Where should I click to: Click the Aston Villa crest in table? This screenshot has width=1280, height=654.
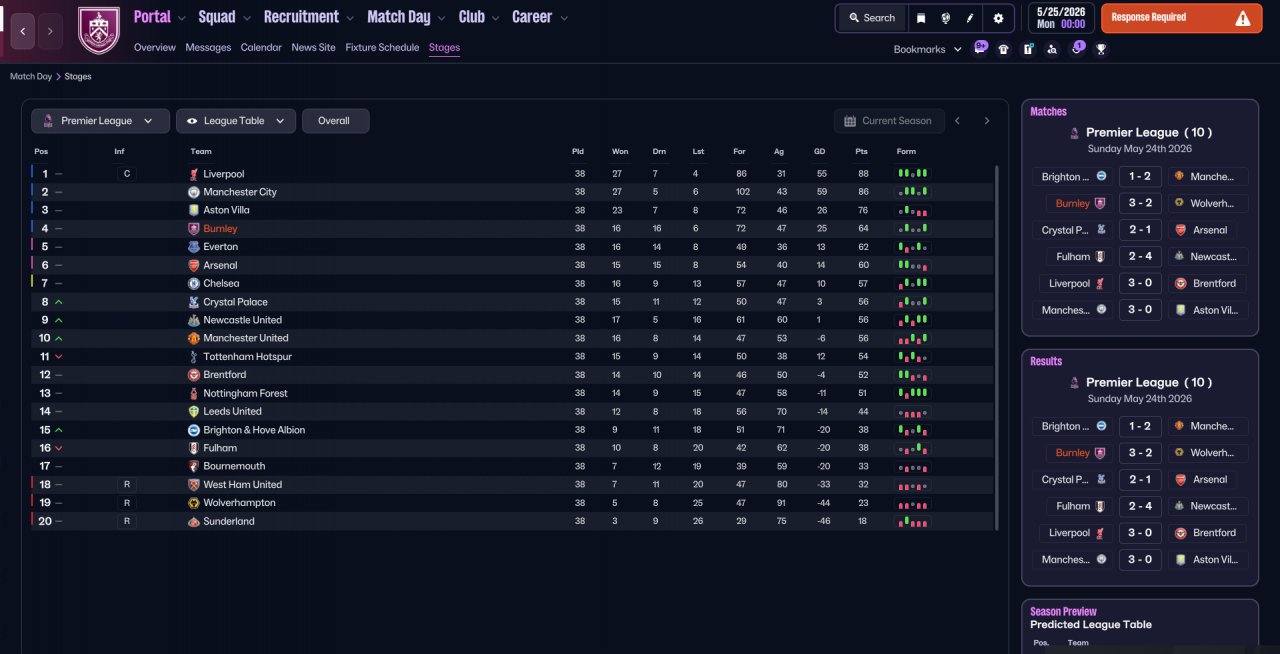pos(194,210)
